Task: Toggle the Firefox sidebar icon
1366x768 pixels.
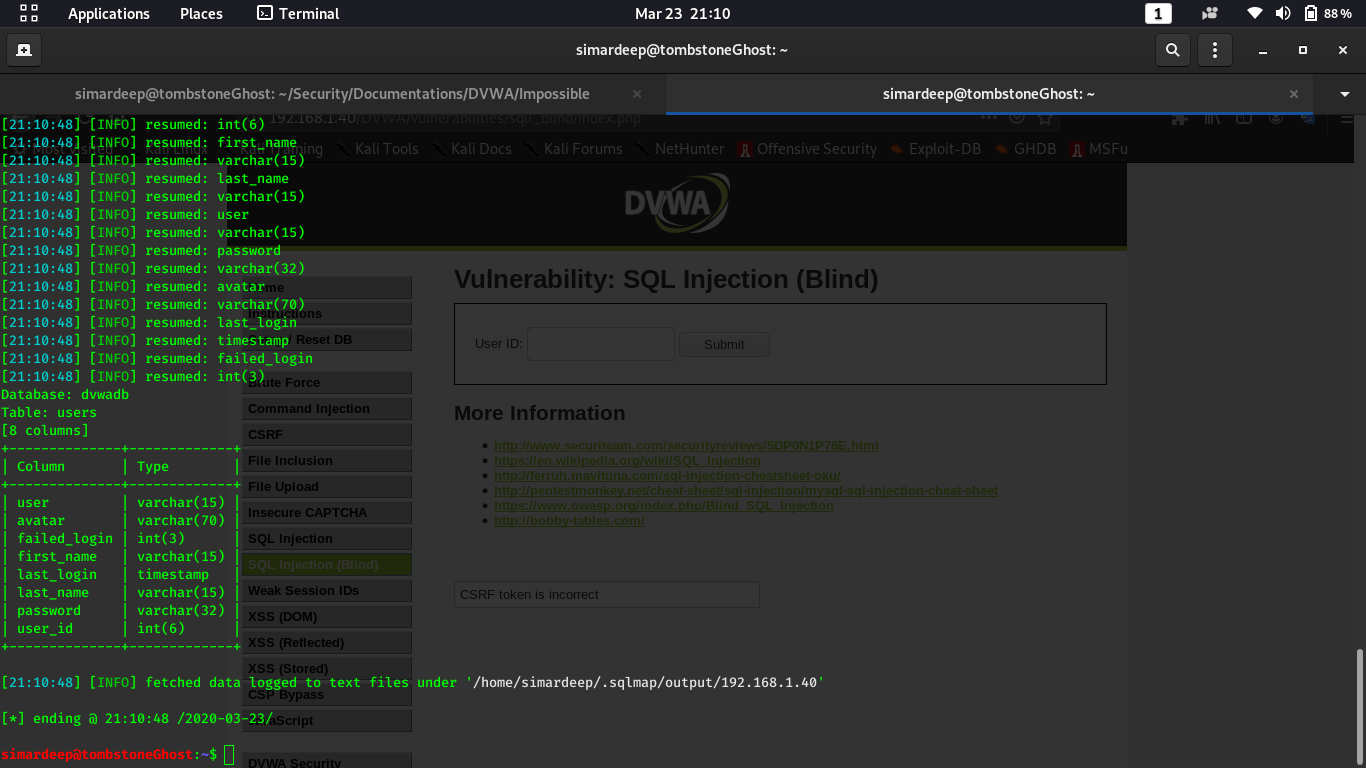Action: tap(1243, 119)
